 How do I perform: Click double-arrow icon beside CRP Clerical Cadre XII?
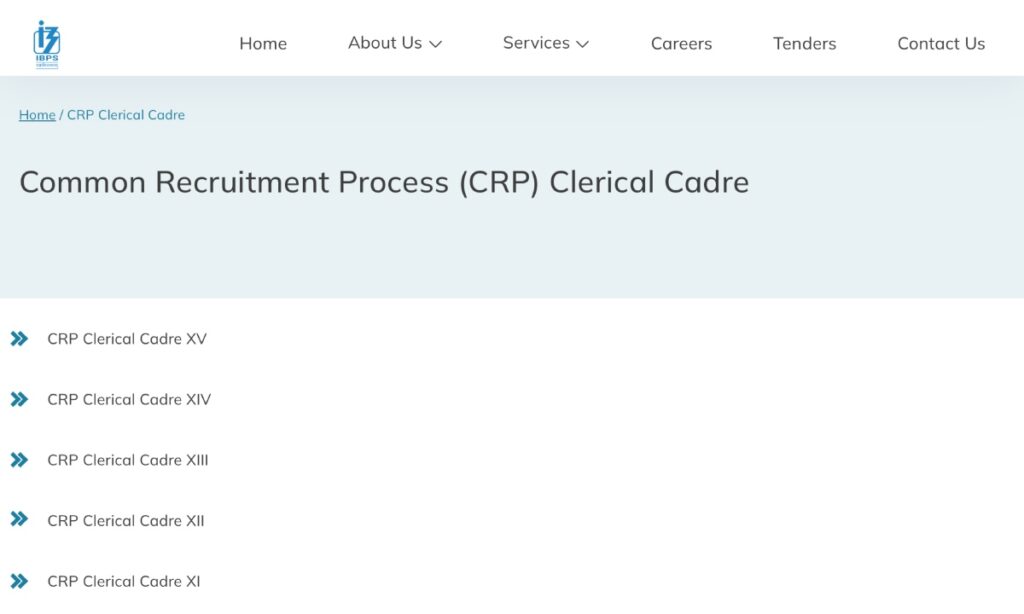[x=19, y=519]
